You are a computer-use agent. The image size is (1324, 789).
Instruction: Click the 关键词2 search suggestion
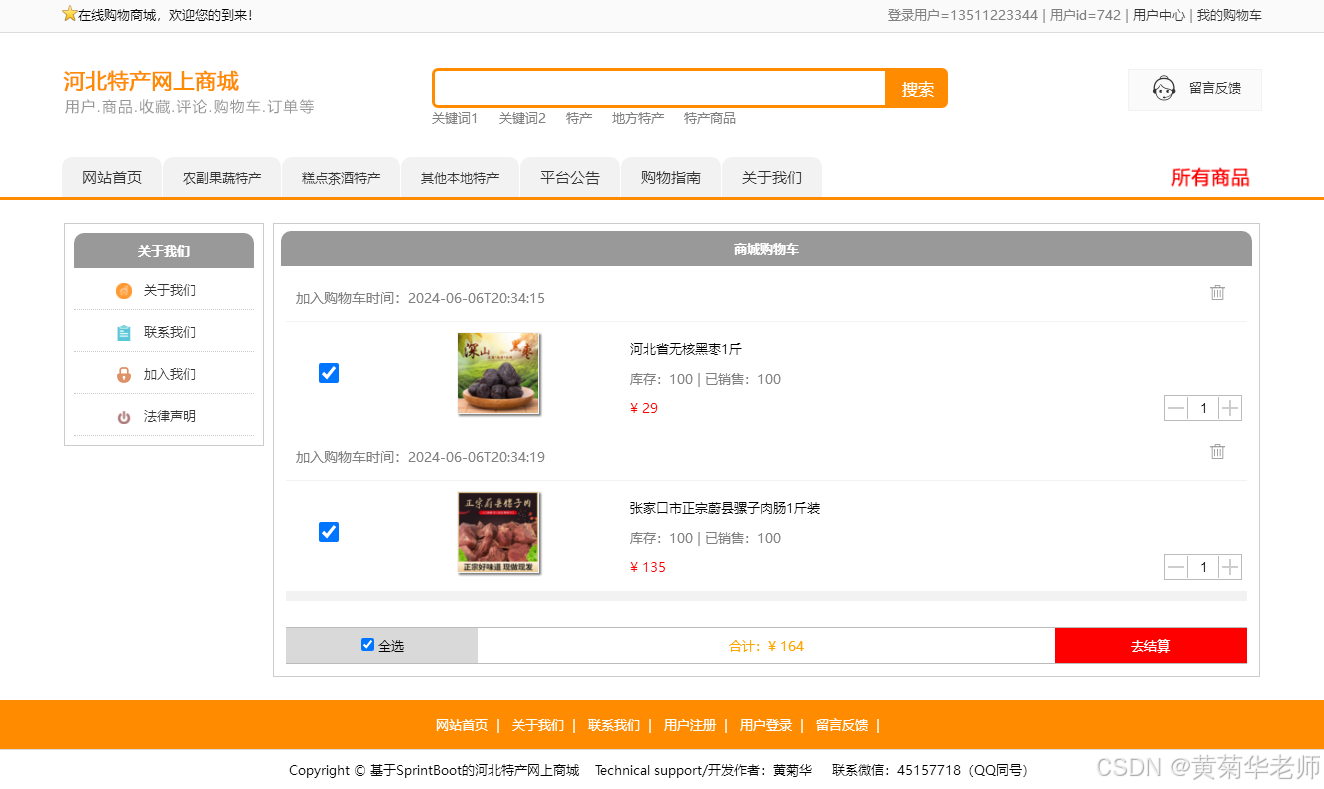522,118
